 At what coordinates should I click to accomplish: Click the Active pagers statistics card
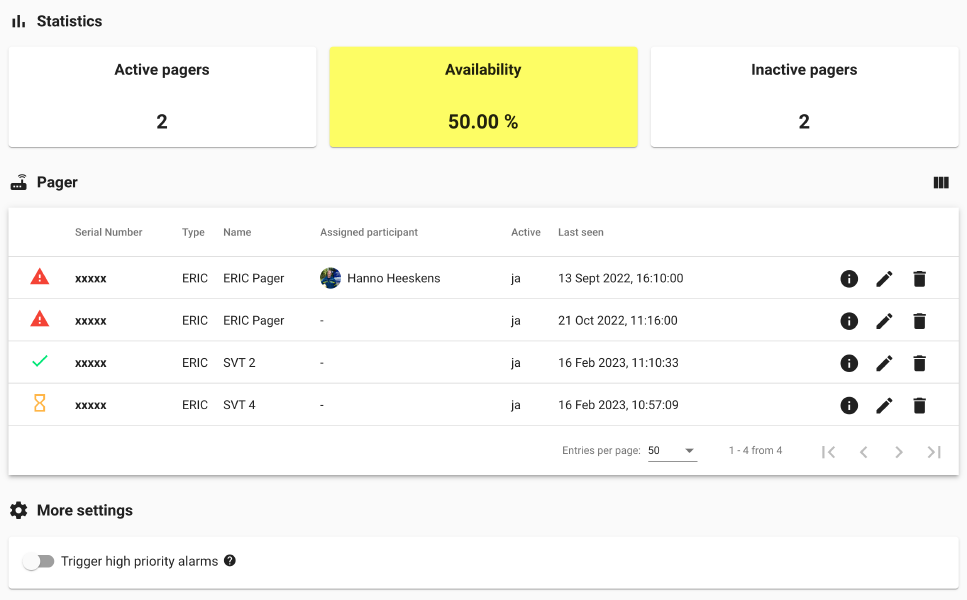[162, 97]
